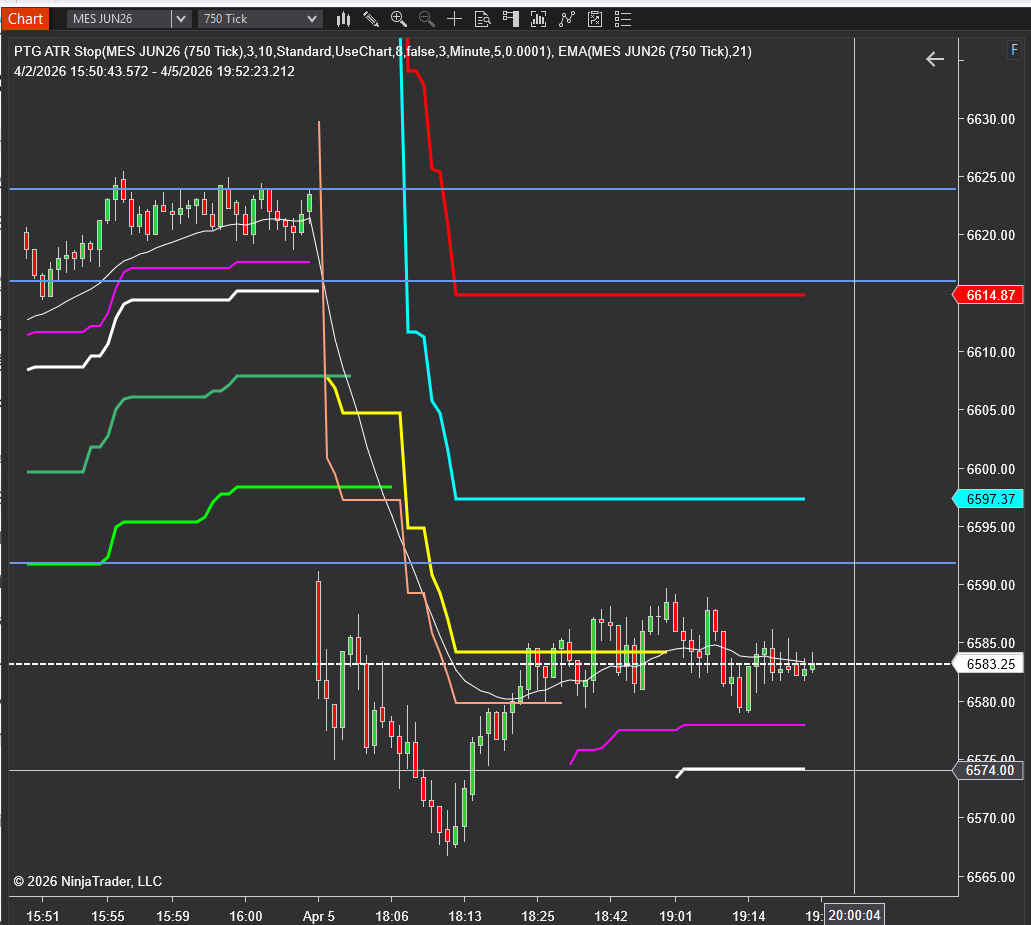Click the zoom out magnifier icon

(x=427, y=19)
